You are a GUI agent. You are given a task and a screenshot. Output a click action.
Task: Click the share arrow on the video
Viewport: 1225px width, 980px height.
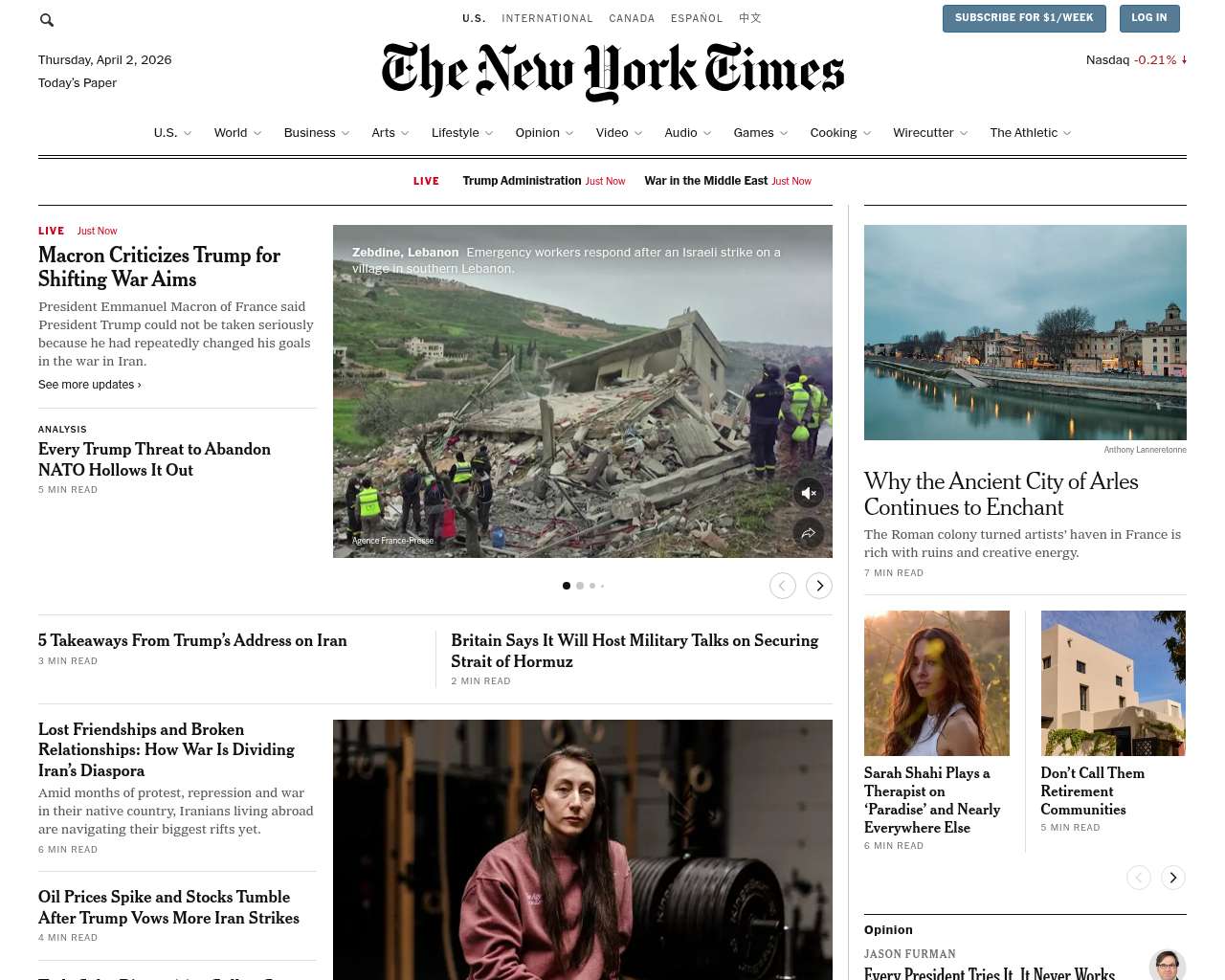coord(809,533)
